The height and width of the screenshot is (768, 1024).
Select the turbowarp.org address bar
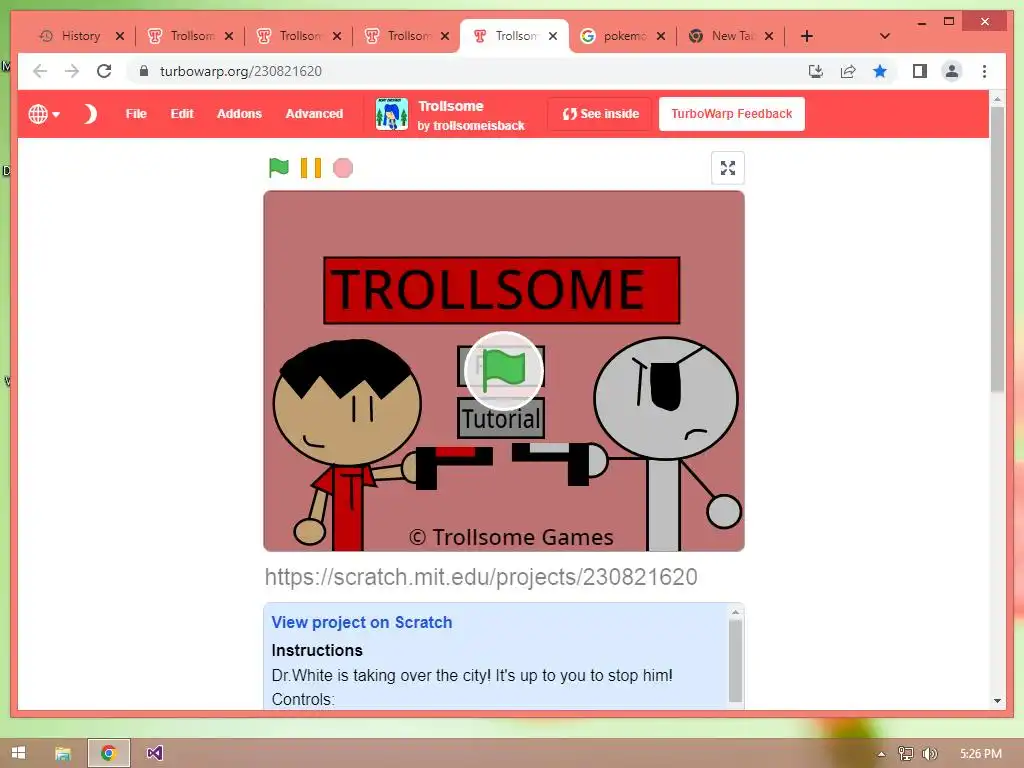[241, 71]
